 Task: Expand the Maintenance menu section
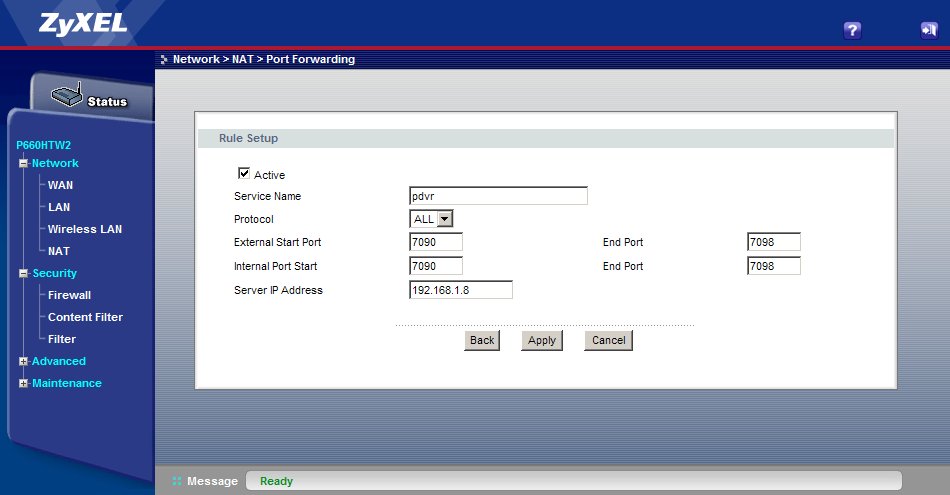click(24, 383)
